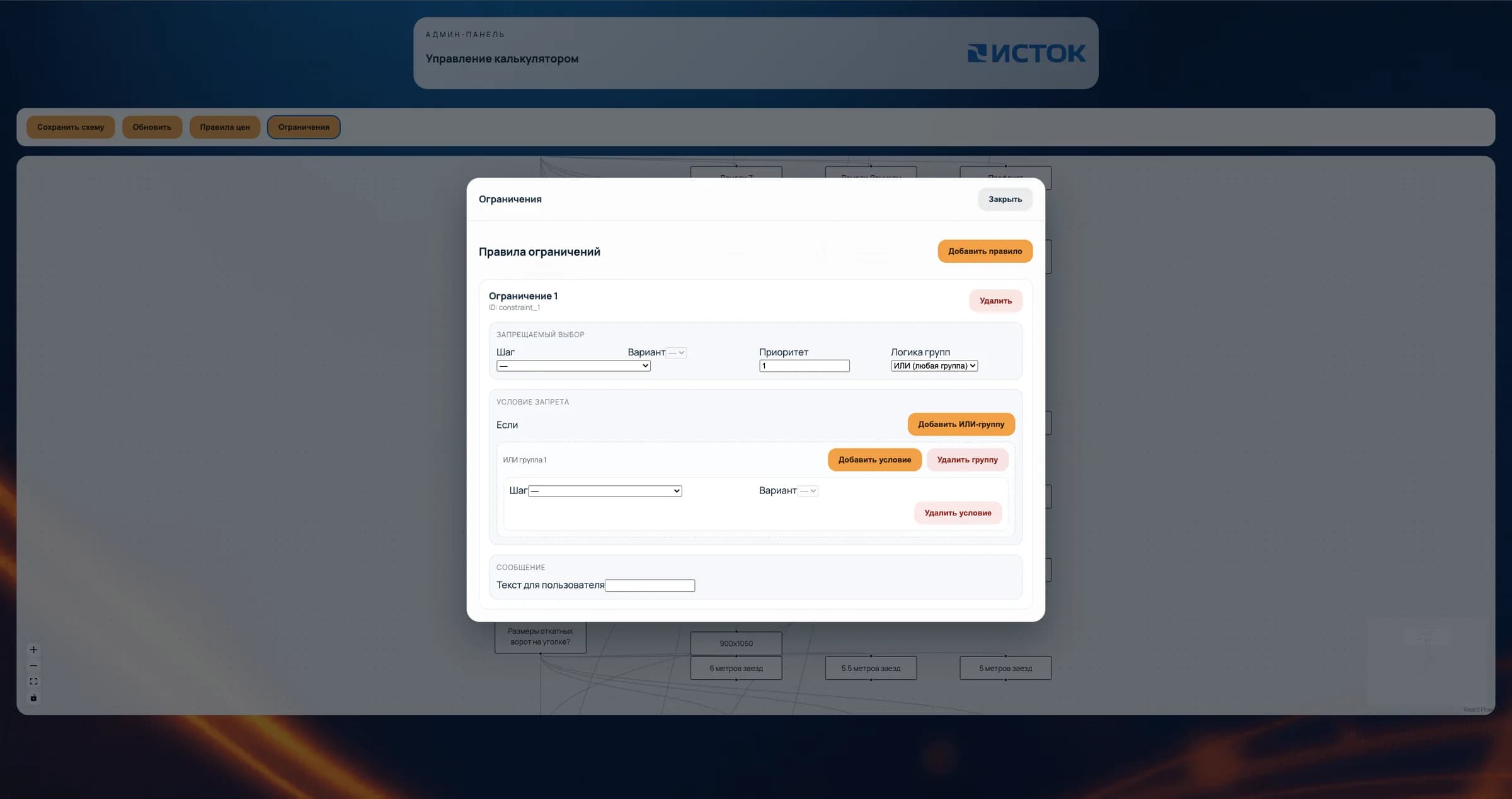The image size is (1512, 799).
Task: Open the Вариант dropdown in ИЛИ группа 1
Action: [x=808, y=491]
